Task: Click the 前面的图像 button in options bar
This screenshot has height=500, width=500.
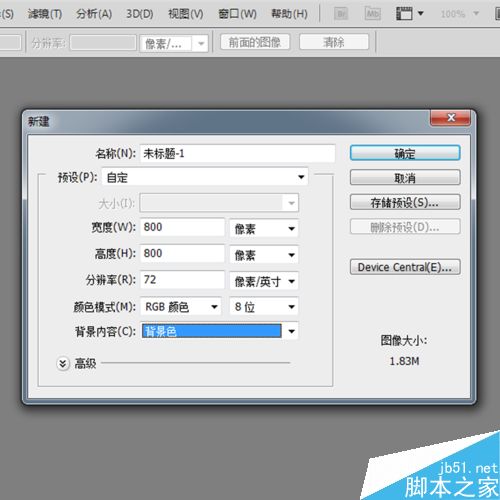Action: pos(255,42)
